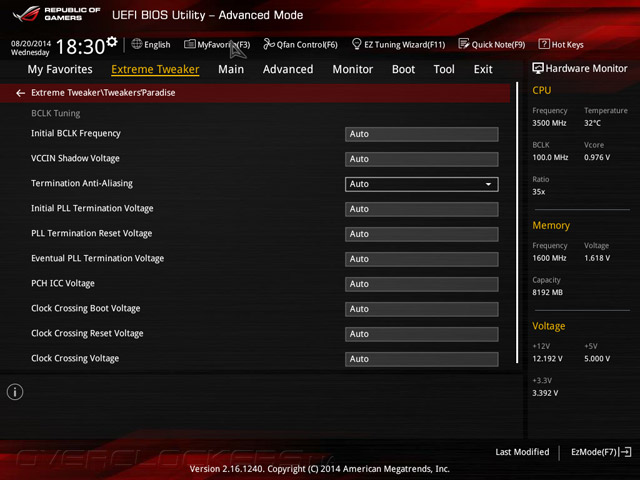Switch to the Tool tab
The width and height of the screenshot is (640, 480).
[x=444, y=69]
